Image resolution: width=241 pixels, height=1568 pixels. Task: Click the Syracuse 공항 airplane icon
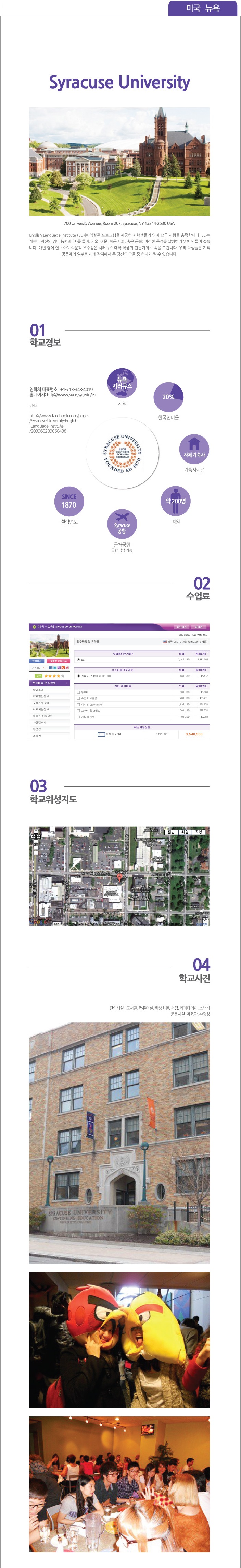click(x=122, y=524)
